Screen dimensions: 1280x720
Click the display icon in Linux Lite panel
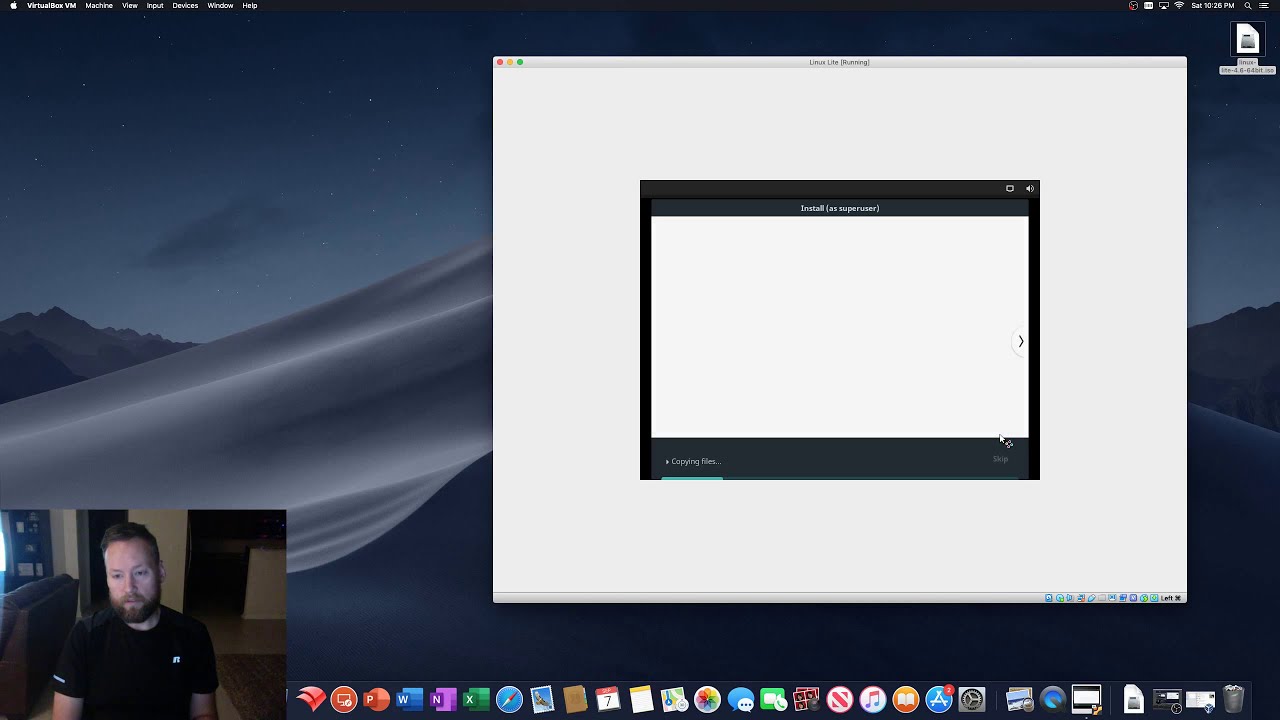click(x=1010, y=188)
